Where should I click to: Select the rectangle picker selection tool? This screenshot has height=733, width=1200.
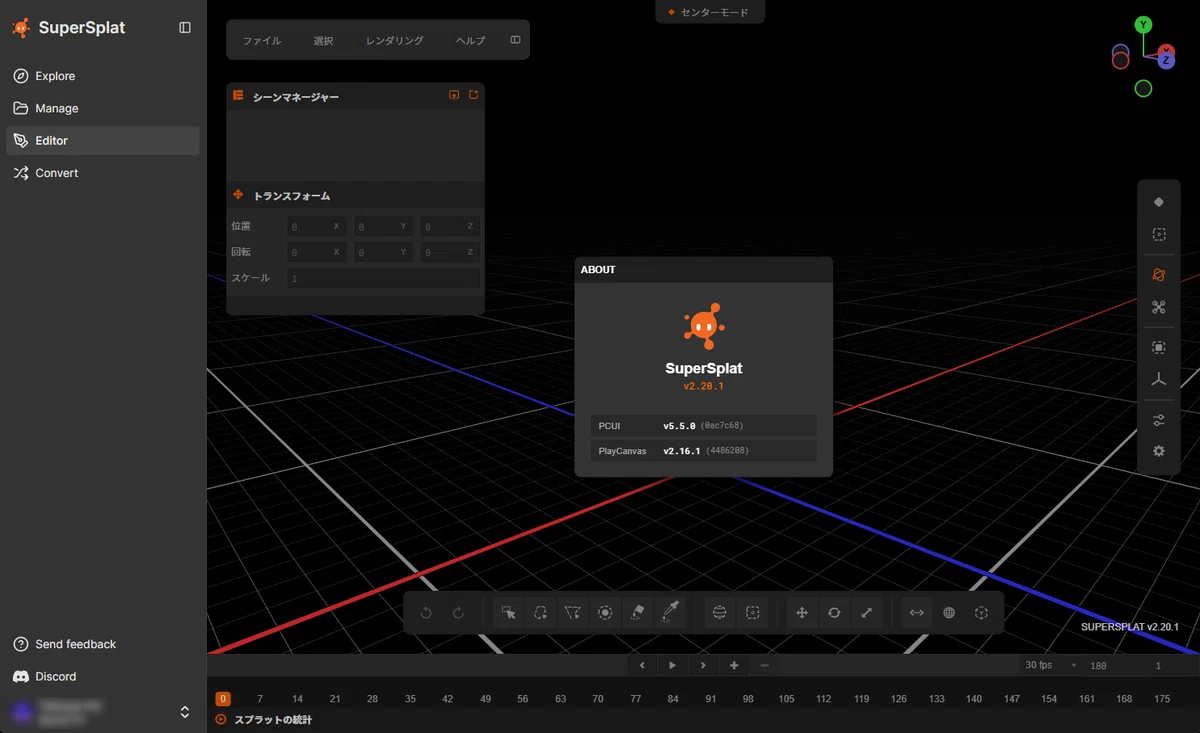click(508, 613)
